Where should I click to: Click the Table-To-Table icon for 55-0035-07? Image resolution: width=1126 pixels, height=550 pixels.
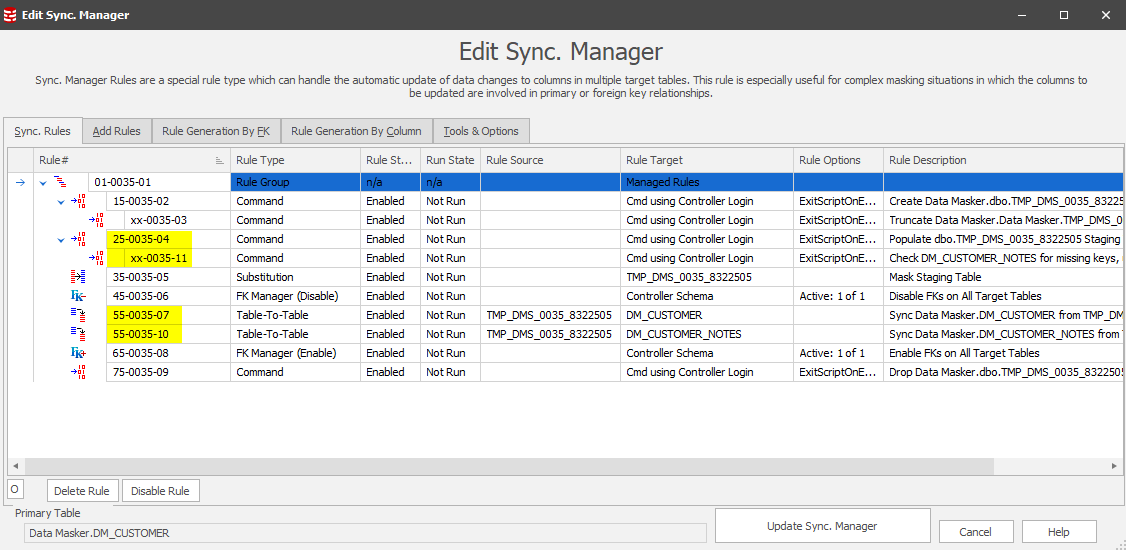pyautogui.click(x=79, y=315)
